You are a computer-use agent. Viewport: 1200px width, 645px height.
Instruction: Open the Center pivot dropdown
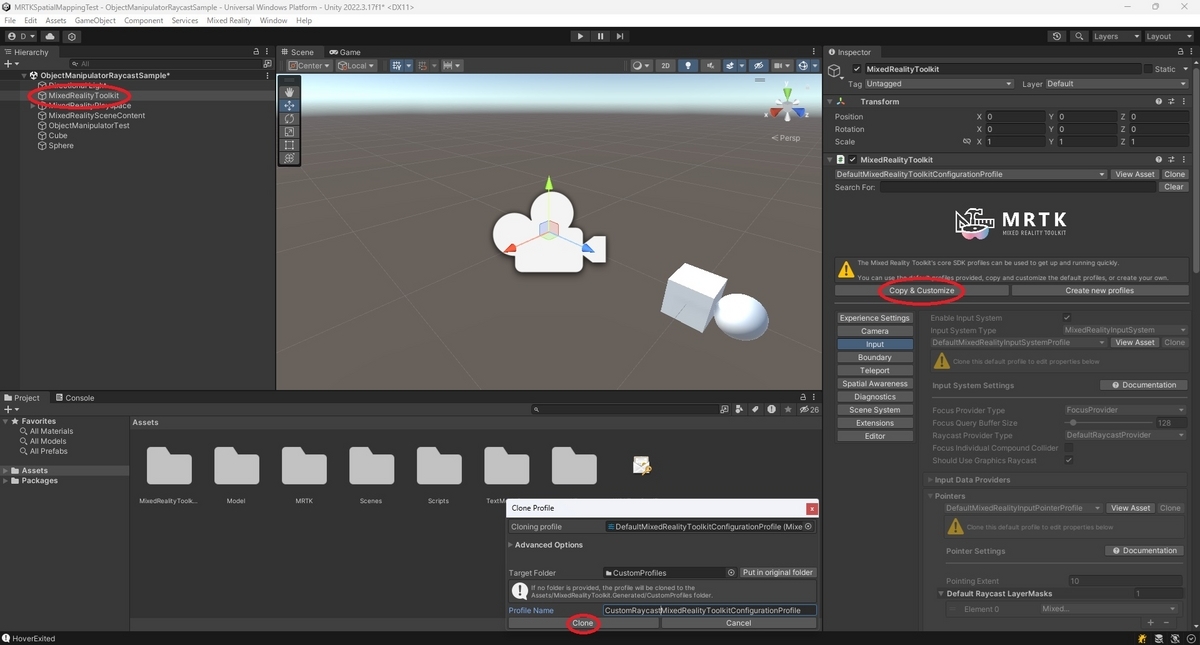point(310,66)
